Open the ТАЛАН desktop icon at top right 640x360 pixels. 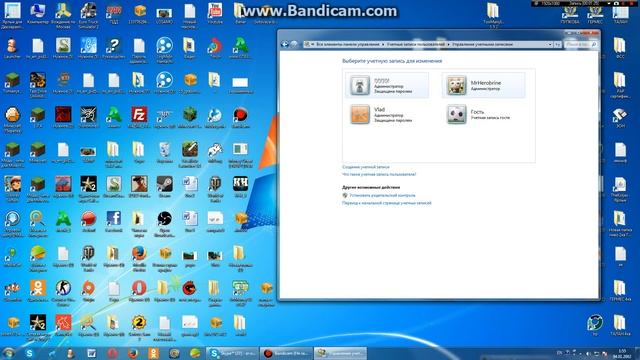620,14
